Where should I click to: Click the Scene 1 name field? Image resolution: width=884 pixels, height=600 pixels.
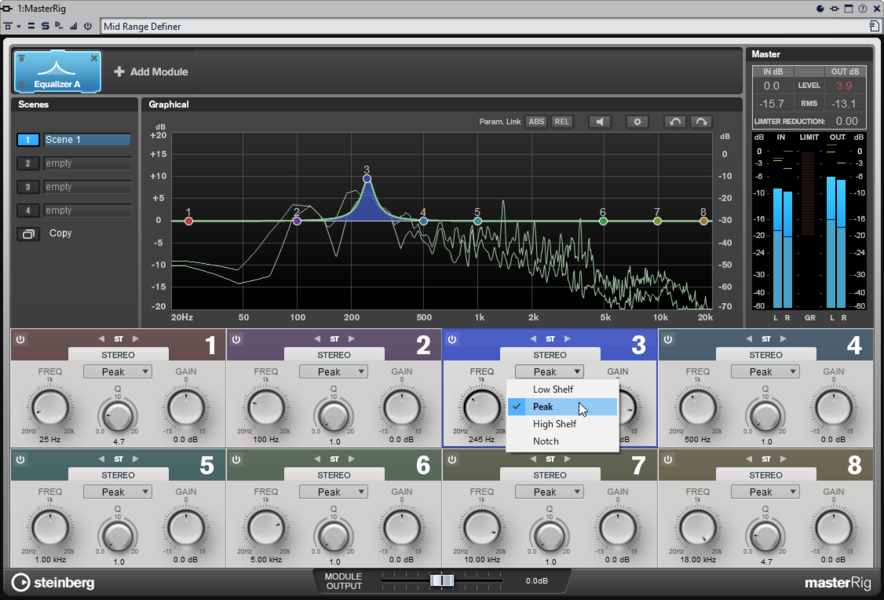pyautogui.click(x=87, y=140)
